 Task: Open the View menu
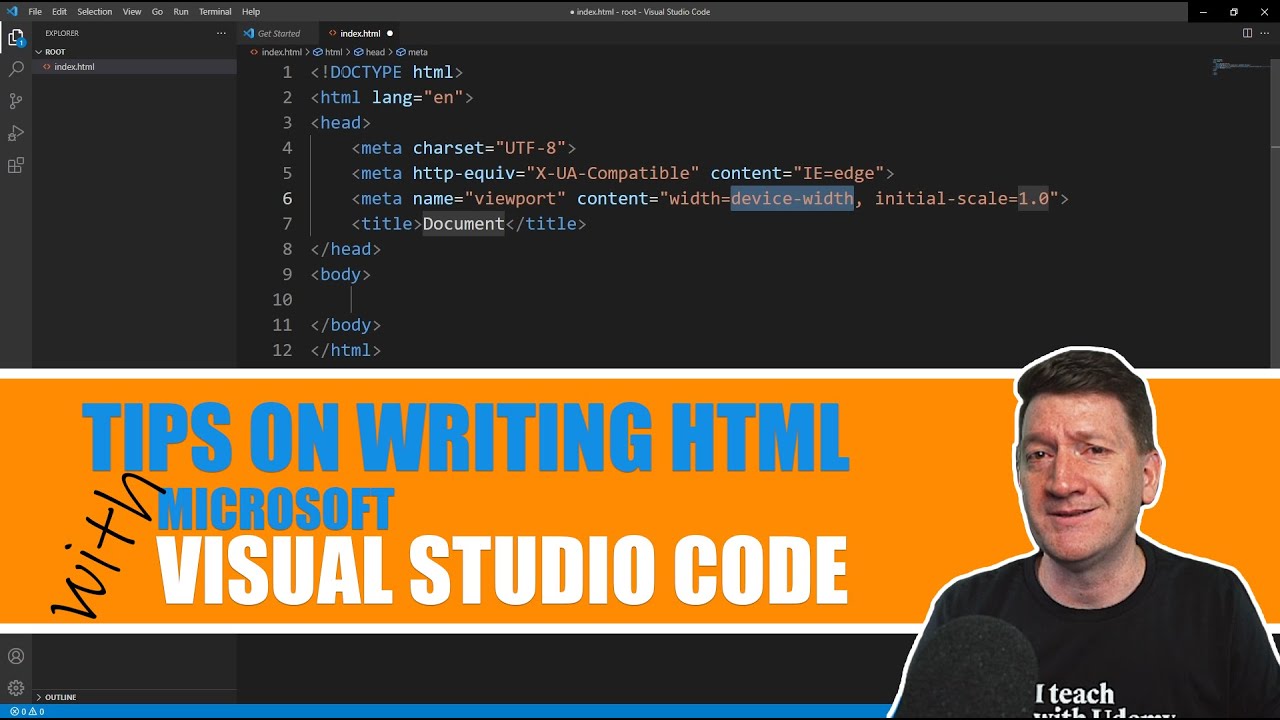coord(132,11)
